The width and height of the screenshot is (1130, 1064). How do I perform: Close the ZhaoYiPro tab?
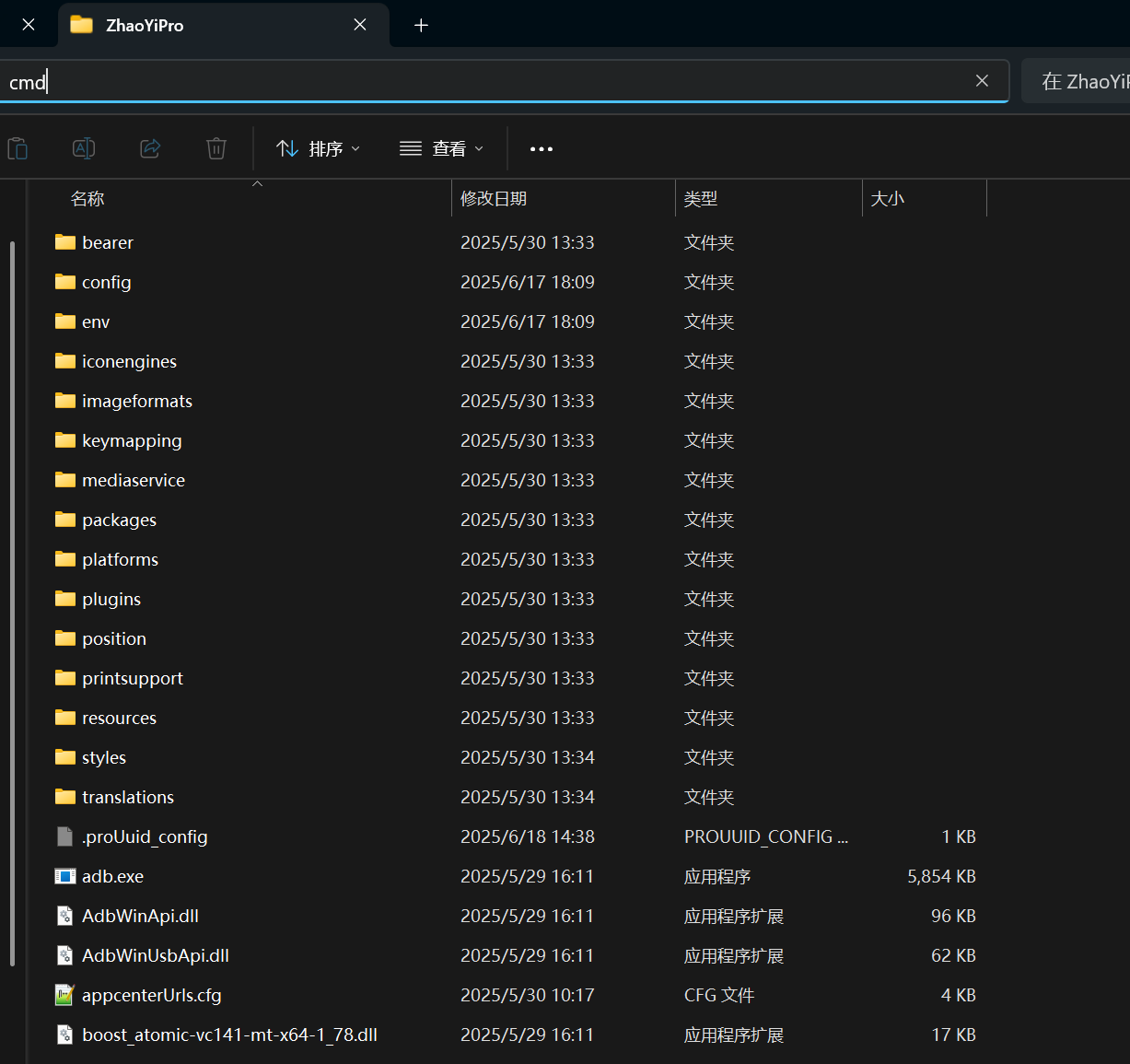coord(360,25)
